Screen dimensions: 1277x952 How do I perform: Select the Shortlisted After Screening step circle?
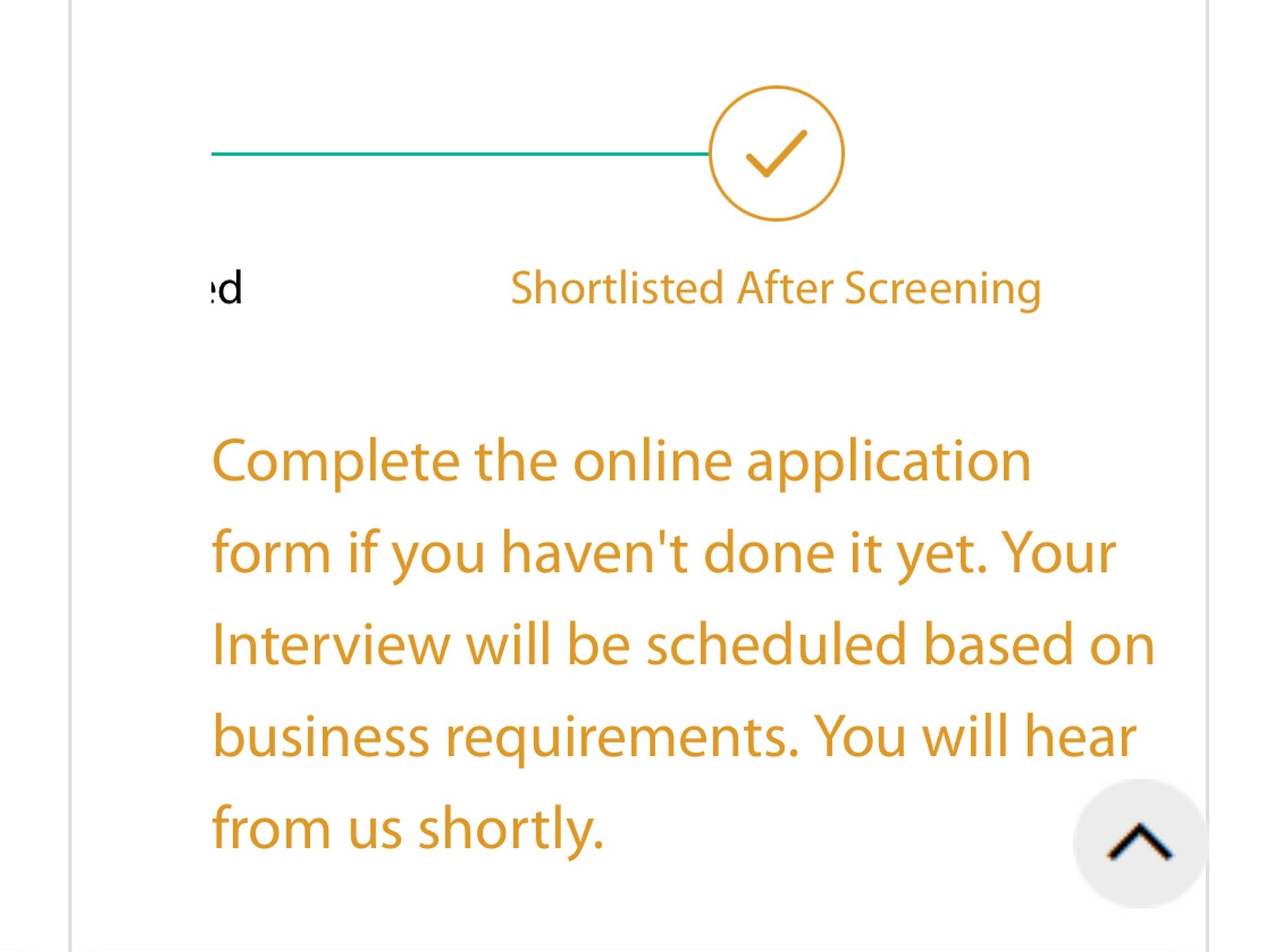tap(776, 153)
